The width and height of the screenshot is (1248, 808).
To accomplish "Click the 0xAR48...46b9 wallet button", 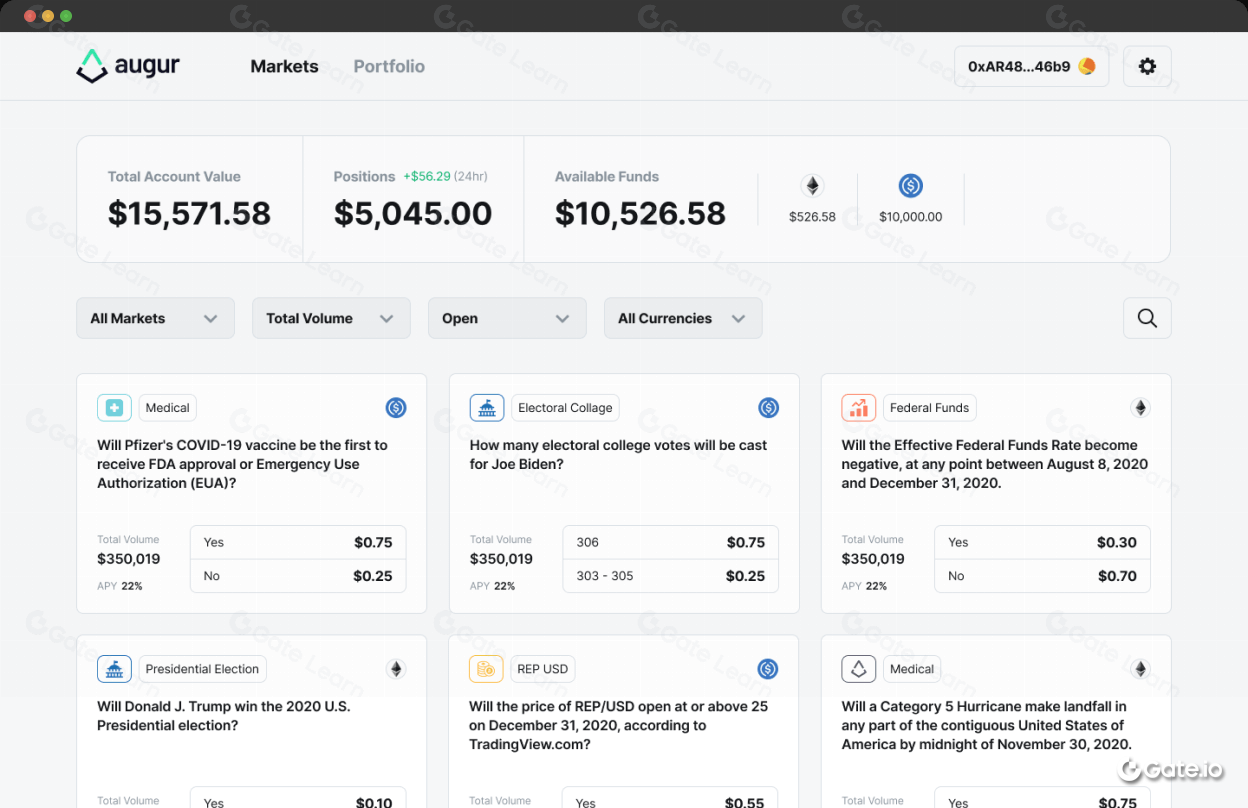I will pos(1031,66).
